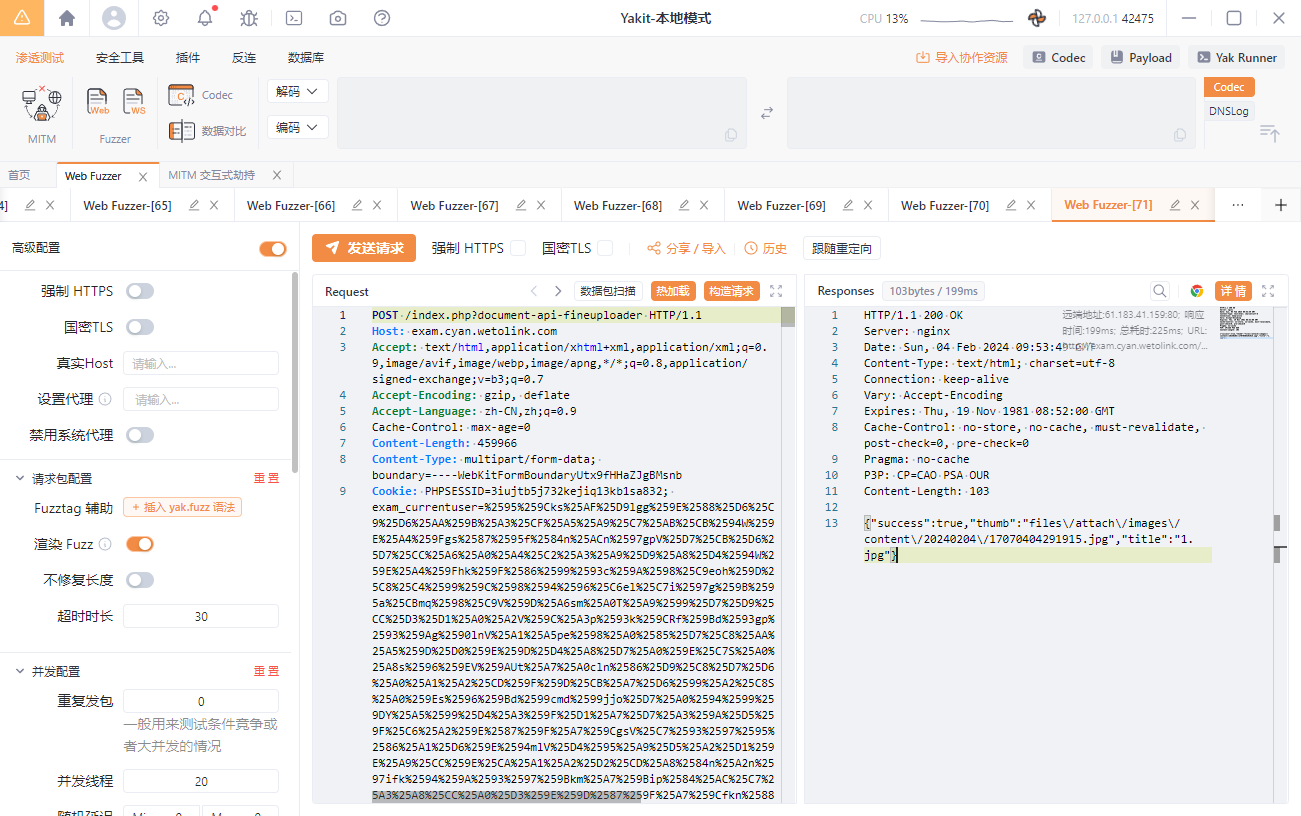This screenshot has width=1301, height=816.
Task: Click the camera screenshot icon
Action: pyautogui.click(x=338, y=18)
